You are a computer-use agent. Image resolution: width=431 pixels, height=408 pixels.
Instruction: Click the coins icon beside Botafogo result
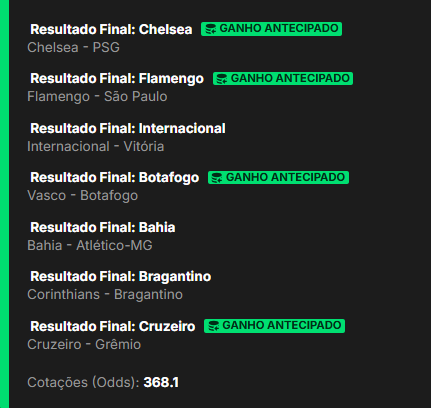[217, 178]
